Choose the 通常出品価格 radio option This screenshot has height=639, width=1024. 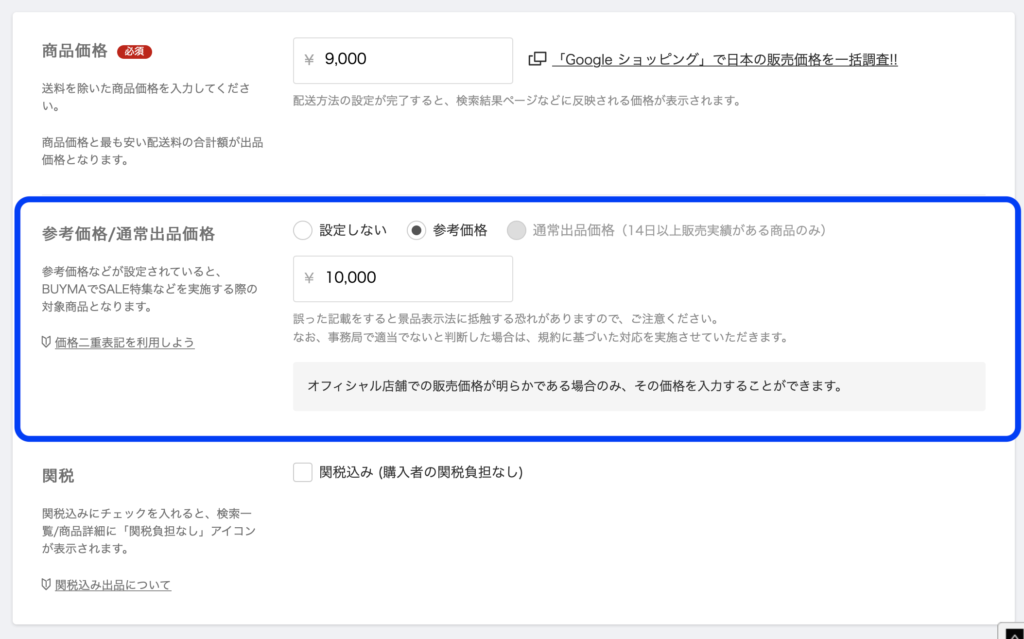point(516,230)
